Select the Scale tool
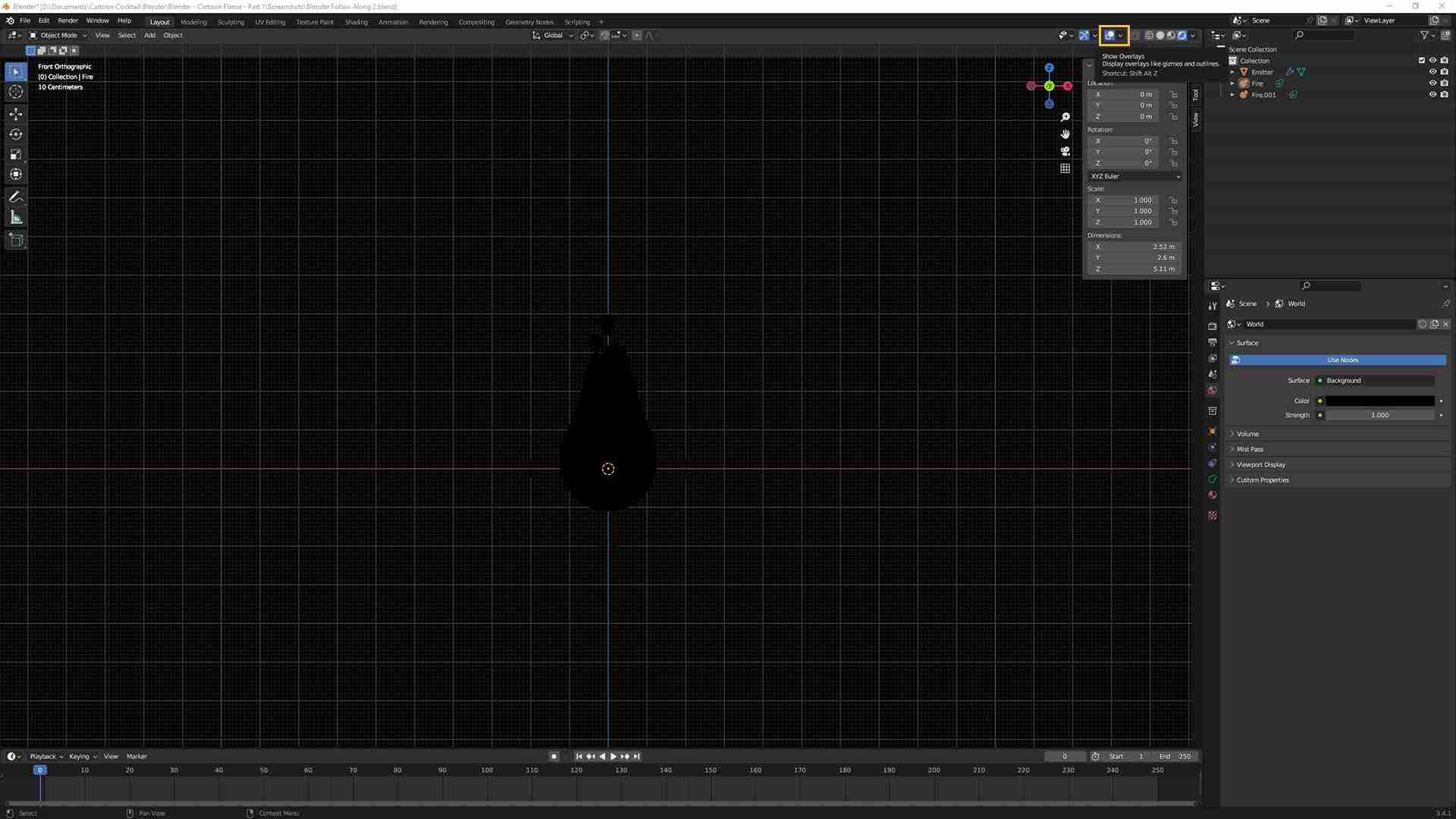The image size is (1456, 819). click(x=15, y=155)
